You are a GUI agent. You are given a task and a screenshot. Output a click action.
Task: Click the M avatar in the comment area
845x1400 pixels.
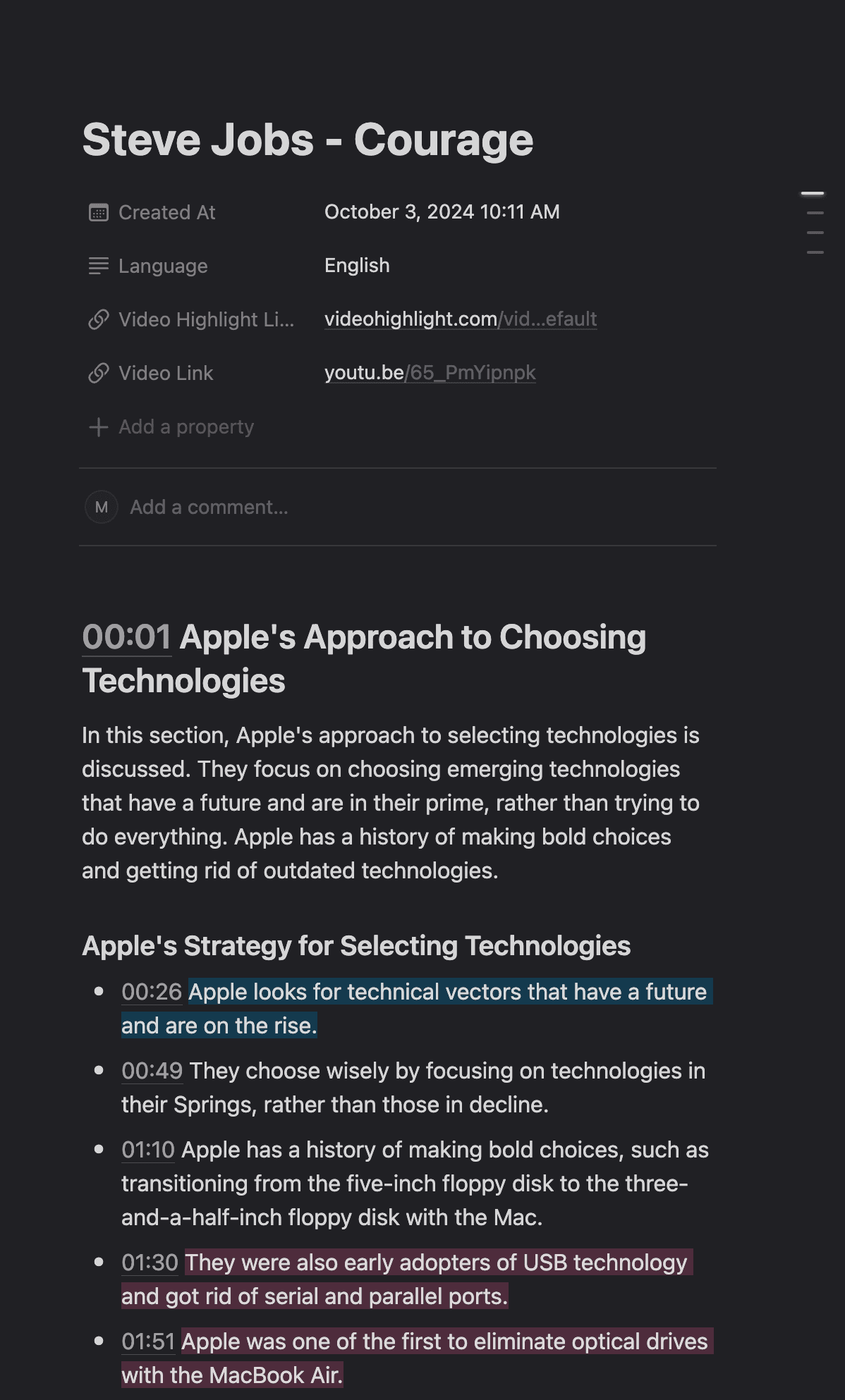tap(101, 507)
